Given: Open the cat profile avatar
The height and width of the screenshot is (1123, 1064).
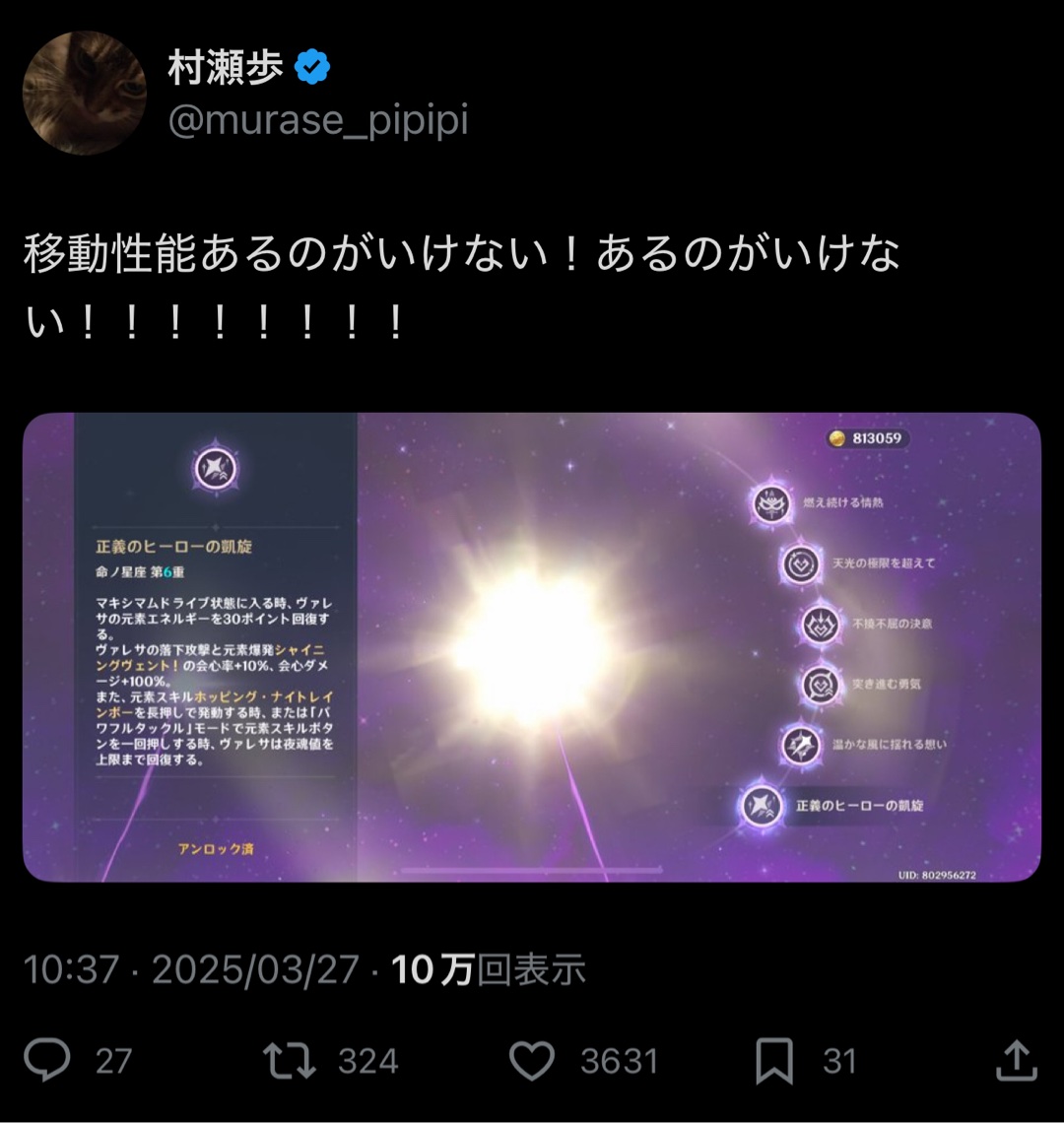Looking at the screenshot, I should point(85,93).
